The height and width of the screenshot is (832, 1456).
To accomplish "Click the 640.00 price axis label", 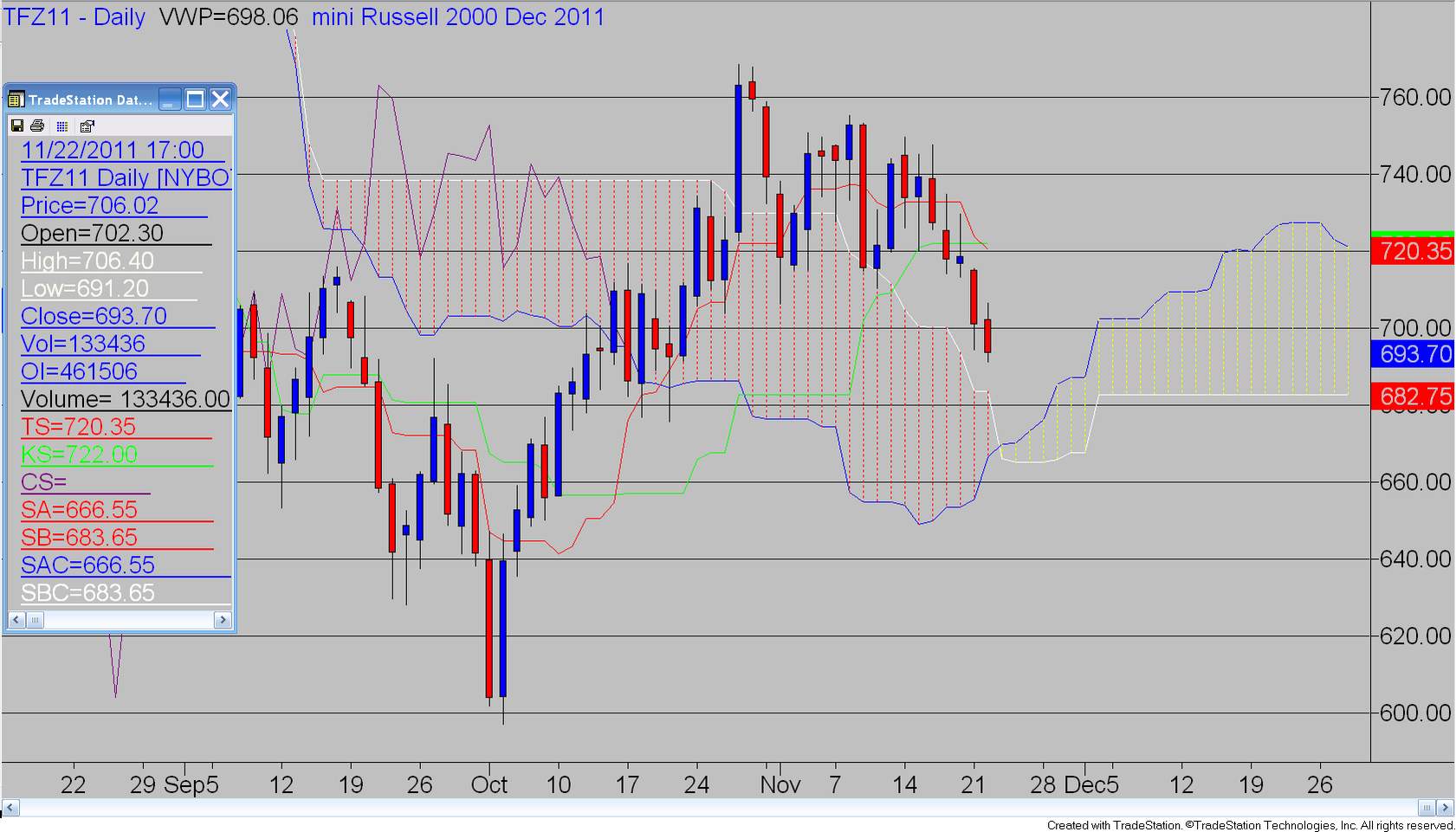I will (1415, 558).
